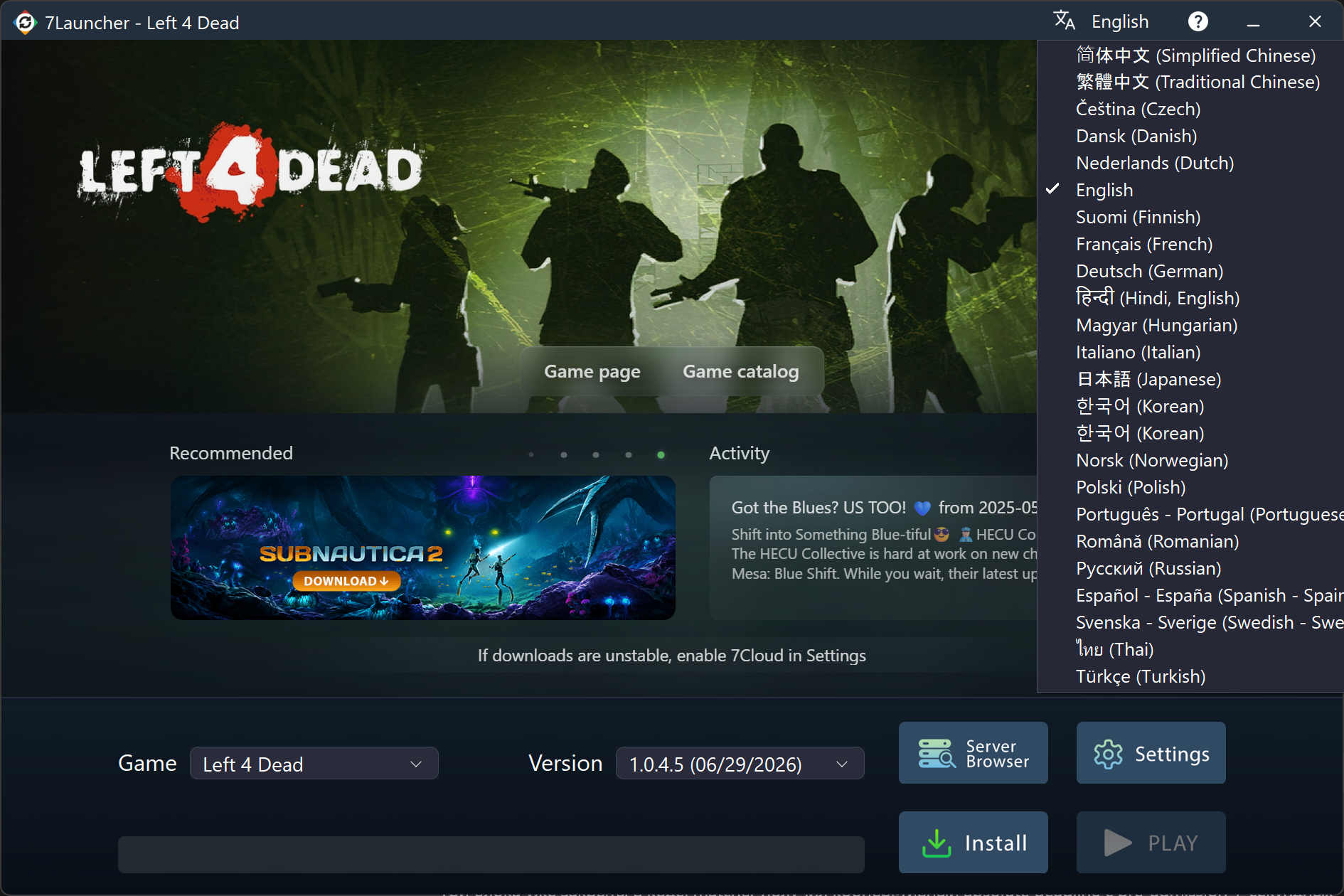Choose Polski (Polish) from the list
Image resolution: width=1344 pixels, height=896 pixels.
pos(1191,488)
